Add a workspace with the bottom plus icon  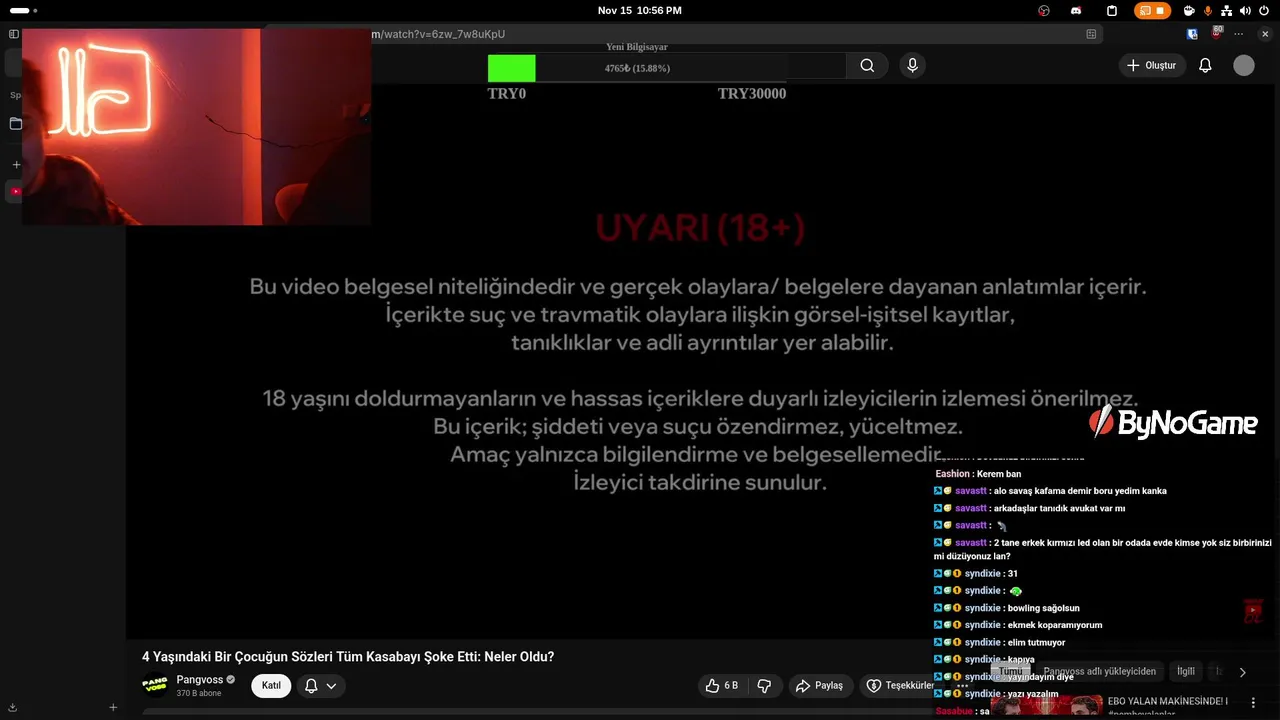click(x=113, y=707)
